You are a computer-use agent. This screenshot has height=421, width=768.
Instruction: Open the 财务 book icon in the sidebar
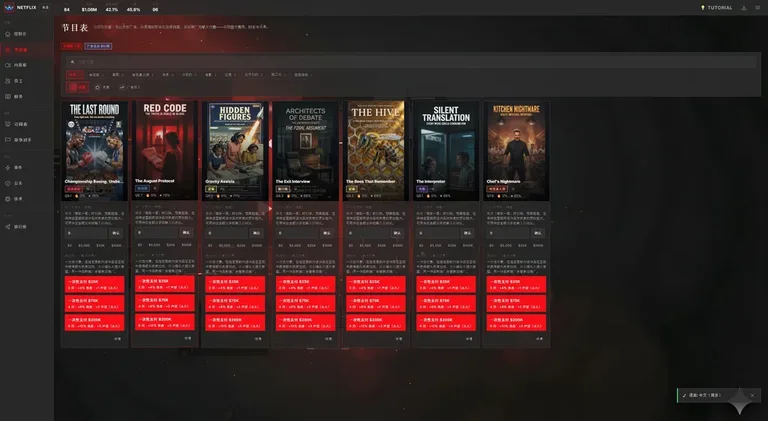tap(8, 96)
